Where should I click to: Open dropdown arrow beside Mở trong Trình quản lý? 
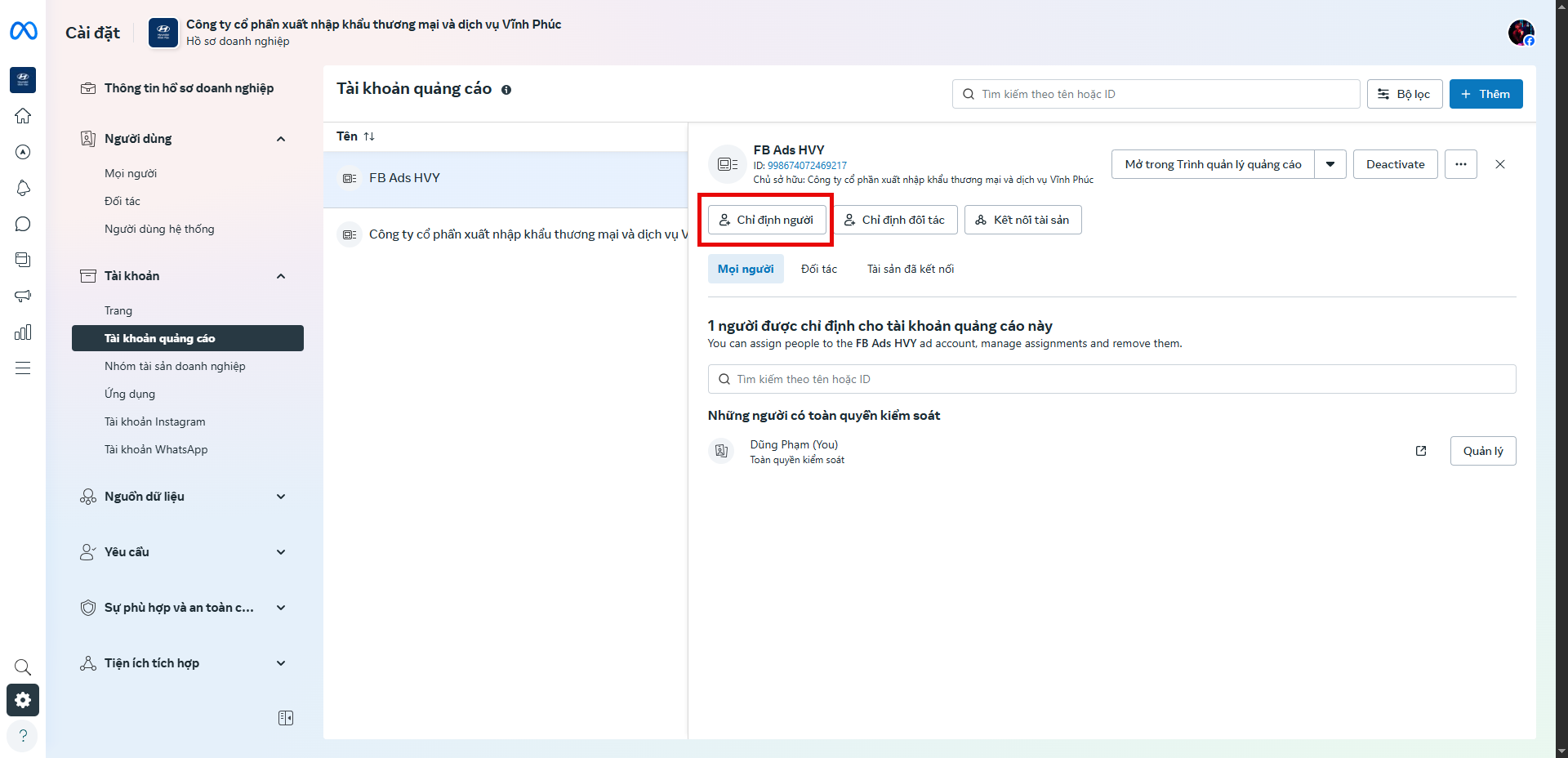click(1330, 164)
